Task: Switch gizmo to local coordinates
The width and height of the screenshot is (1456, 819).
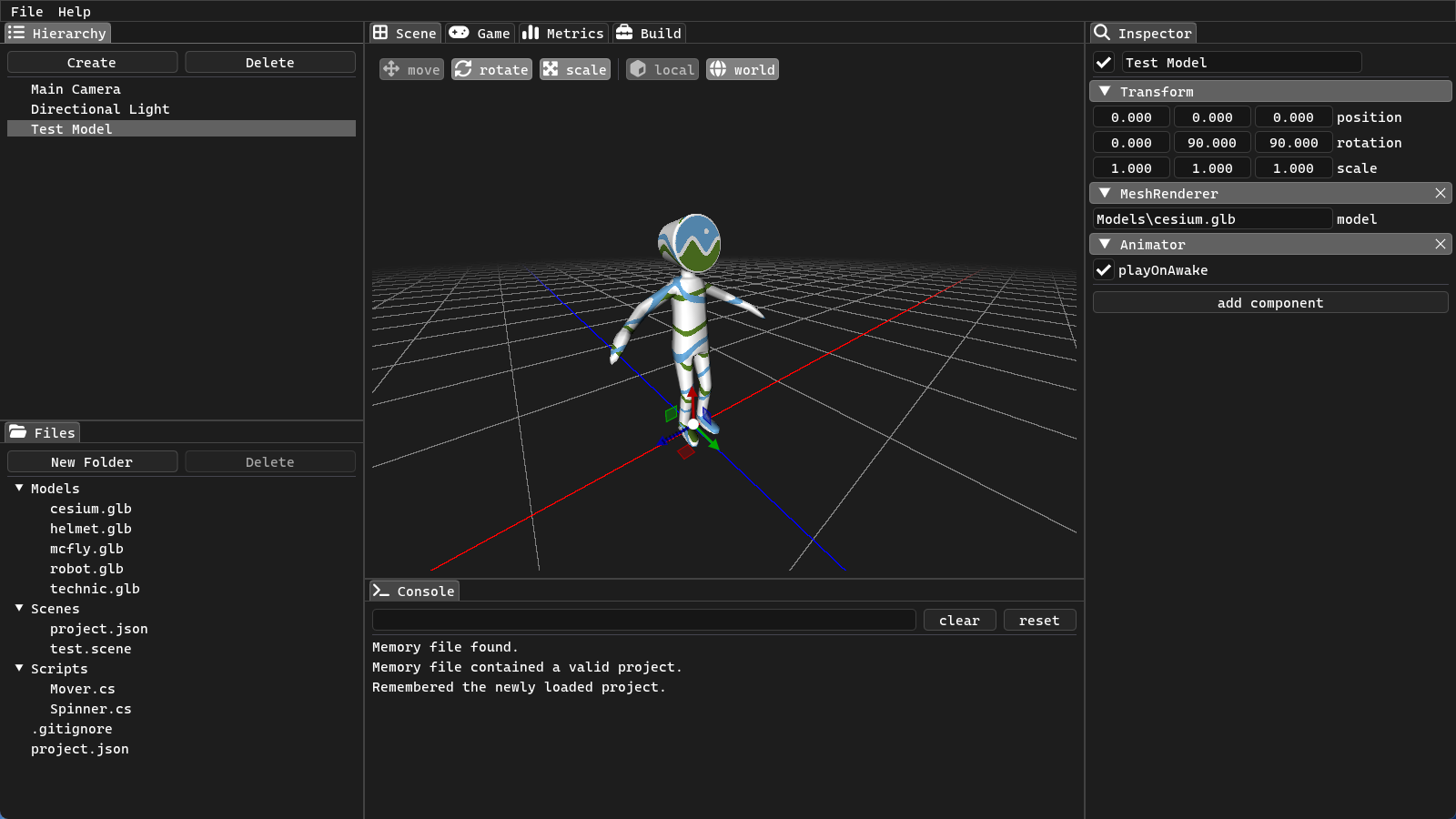Action: coord(662,69)
